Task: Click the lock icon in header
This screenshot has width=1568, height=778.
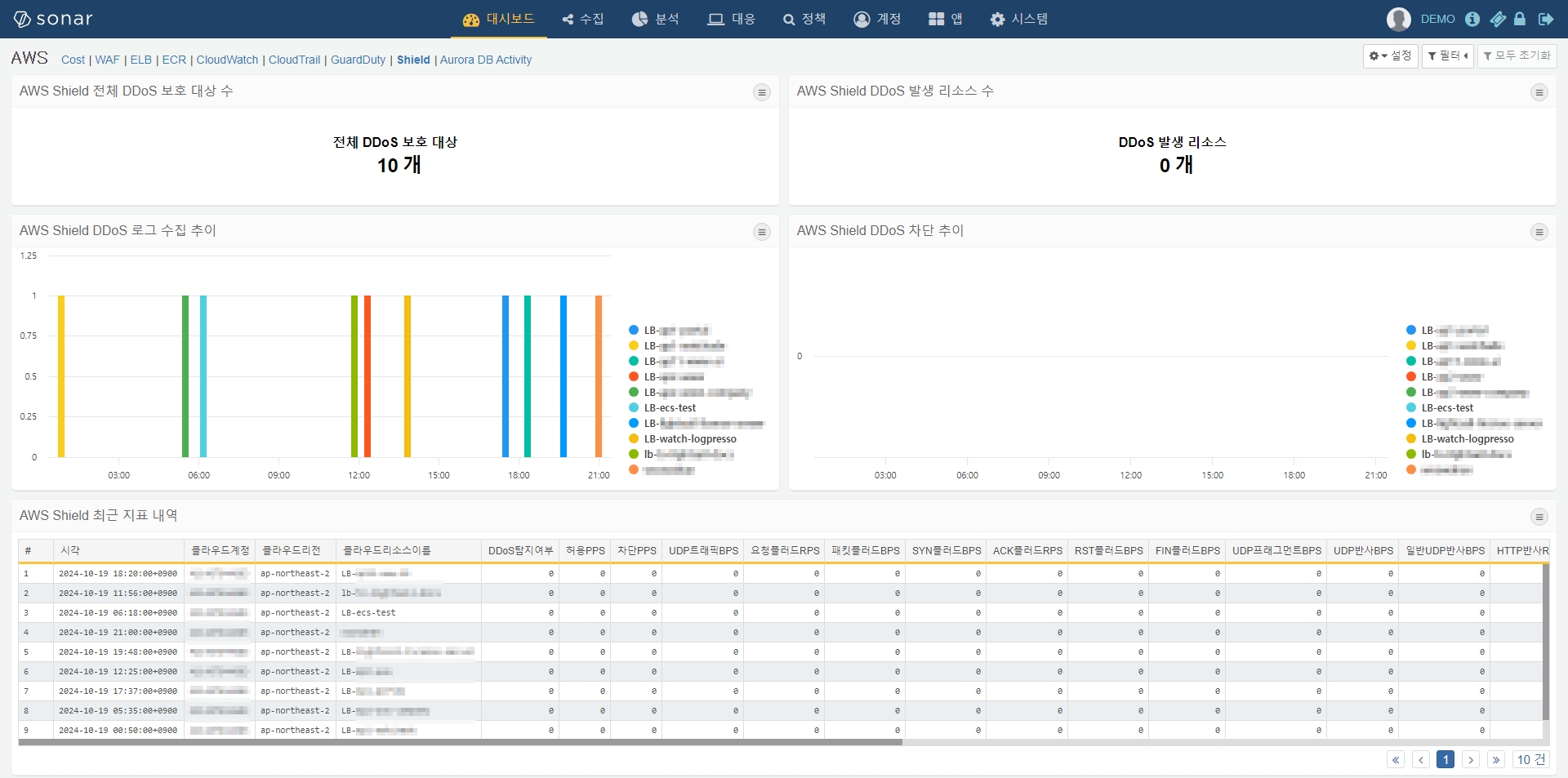Action: coord(1520,19)
